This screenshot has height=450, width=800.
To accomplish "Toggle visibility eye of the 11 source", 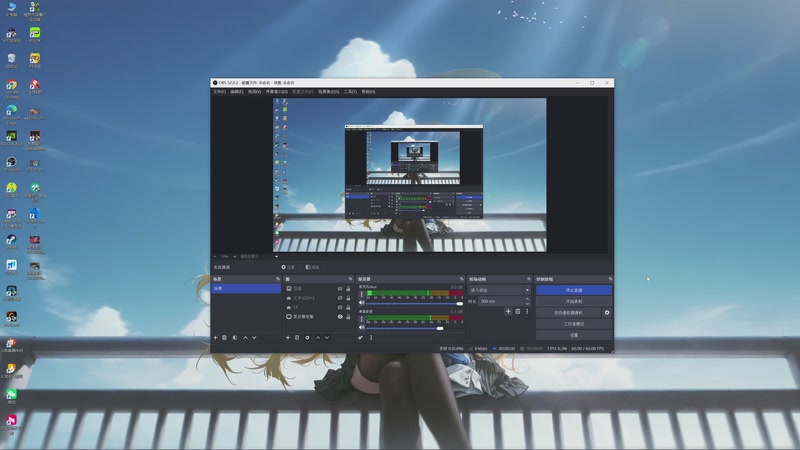I will (x=340, y=307).
